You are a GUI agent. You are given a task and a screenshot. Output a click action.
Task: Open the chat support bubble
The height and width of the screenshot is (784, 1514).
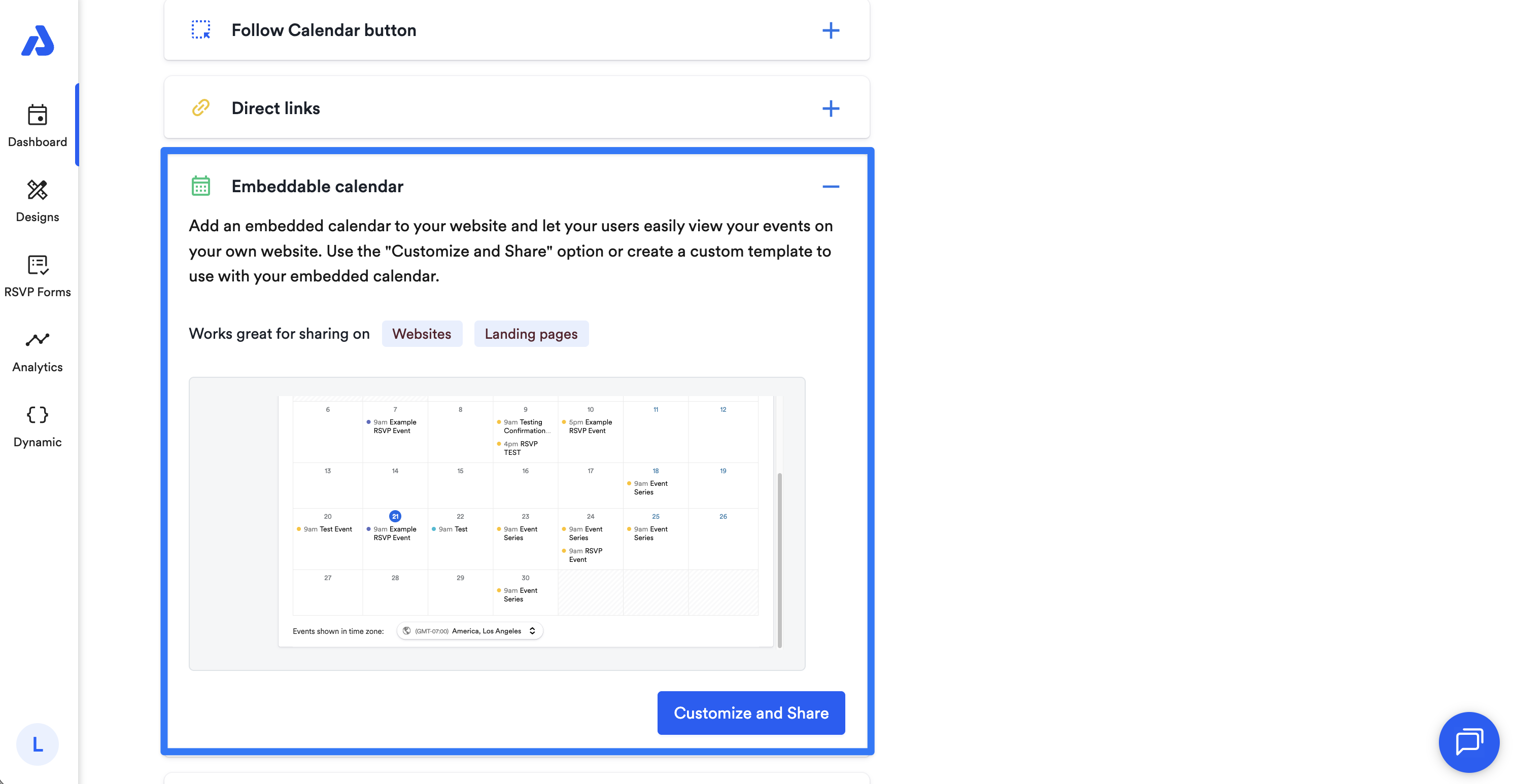coord(1468,742)
